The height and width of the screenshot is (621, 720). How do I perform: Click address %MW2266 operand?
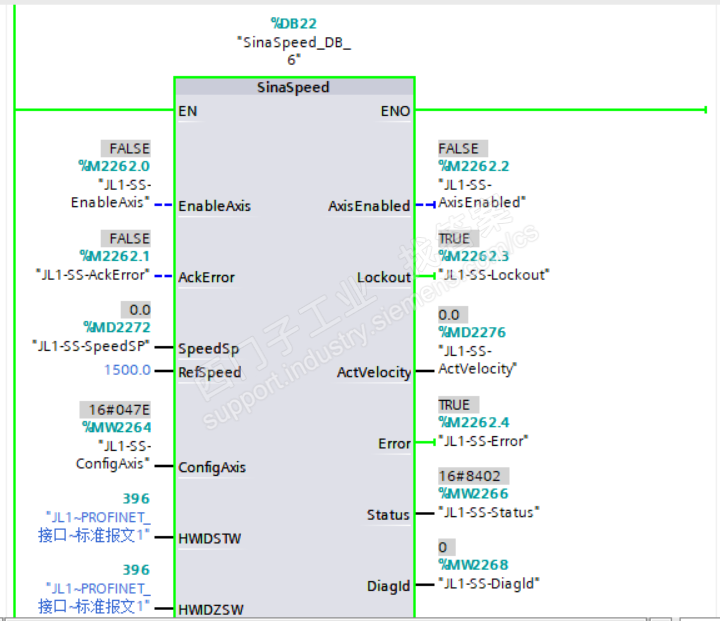pos(473,493)
